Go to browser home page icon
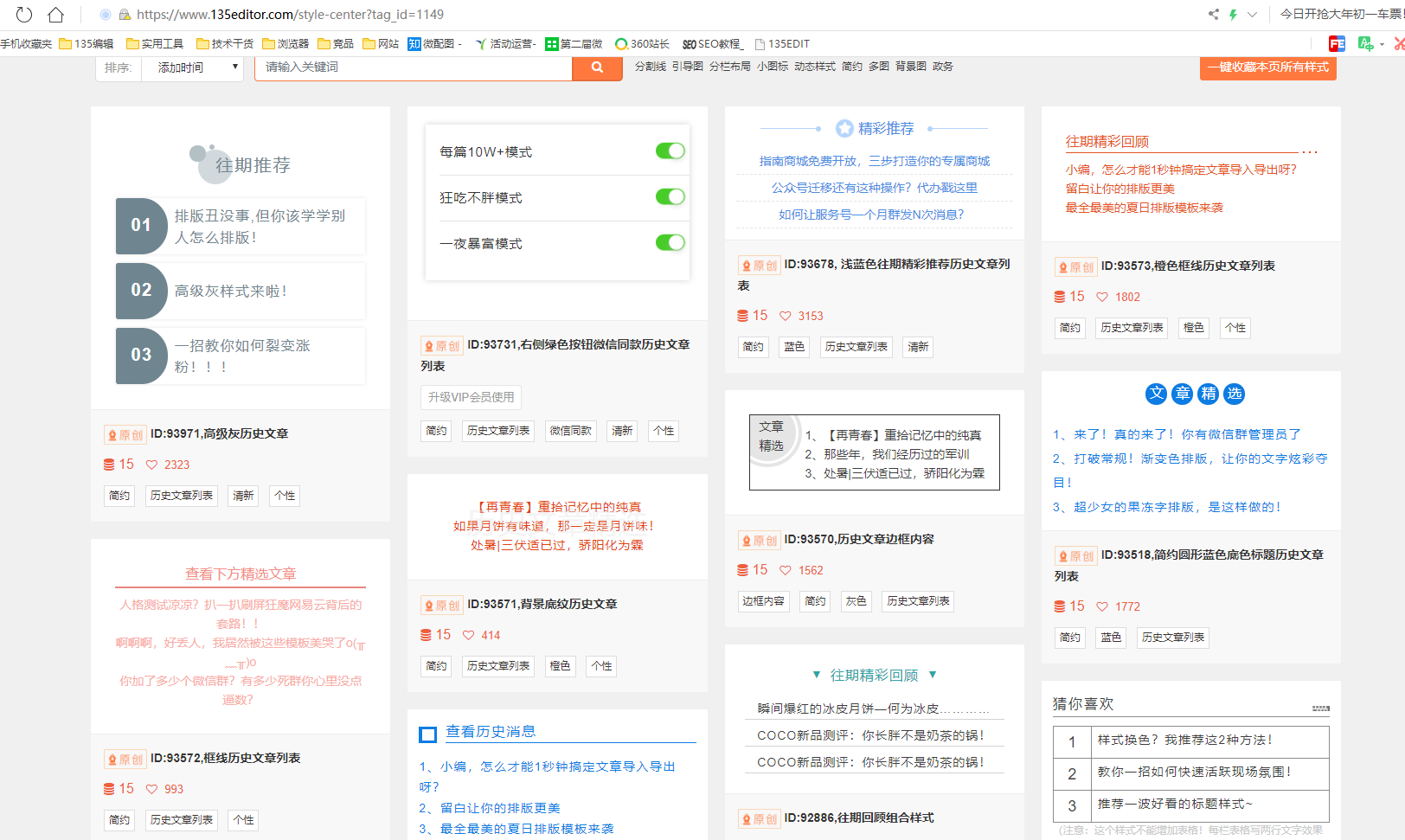 click(x=55, y=14)
